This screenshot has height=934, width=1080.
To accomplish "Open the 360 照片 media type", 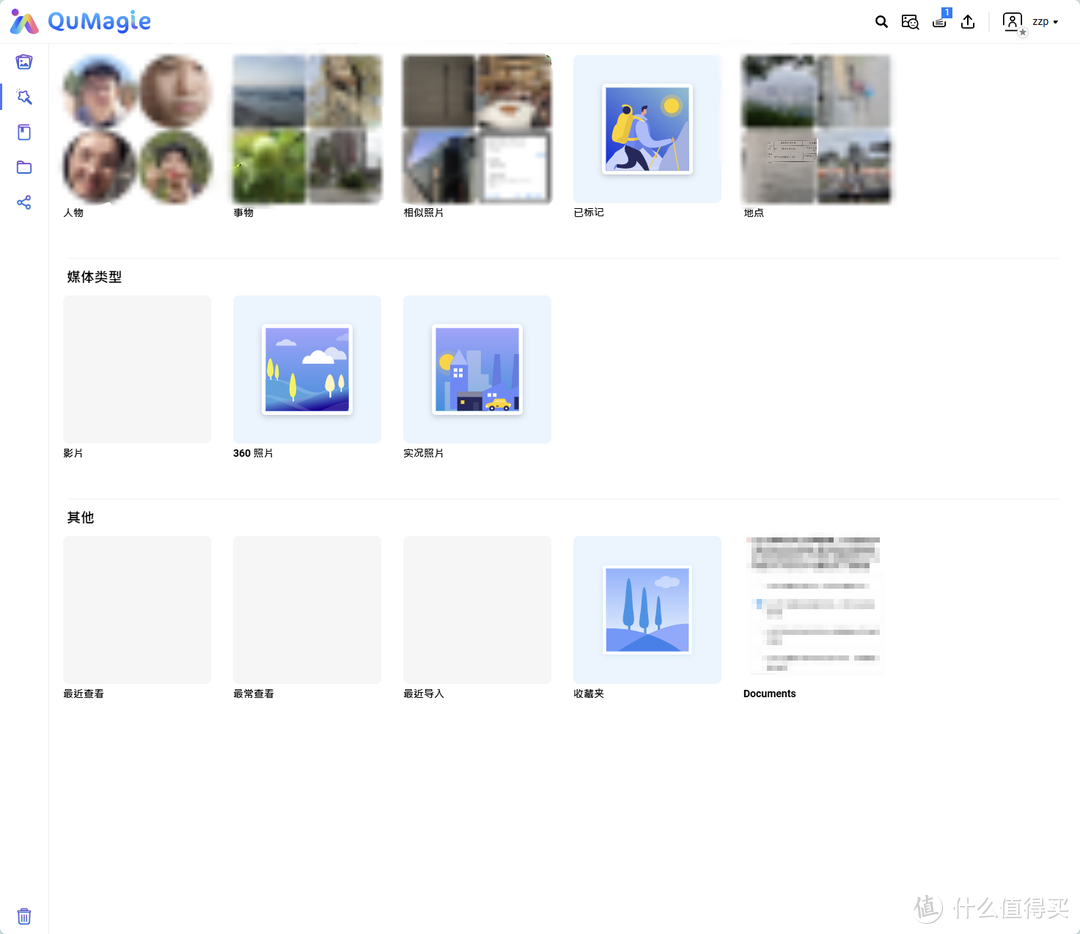I will [307, 369].
